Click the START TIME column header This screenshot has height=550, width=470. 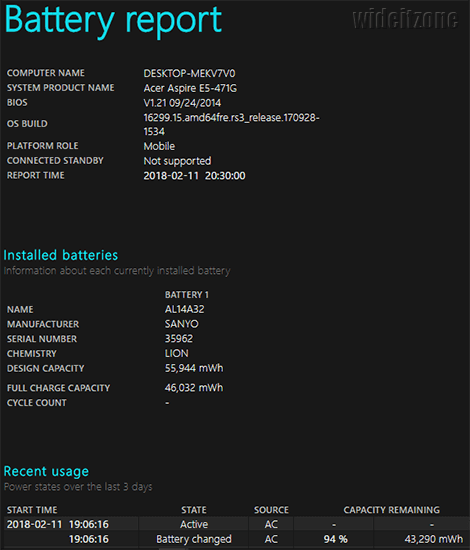[32, 510]
